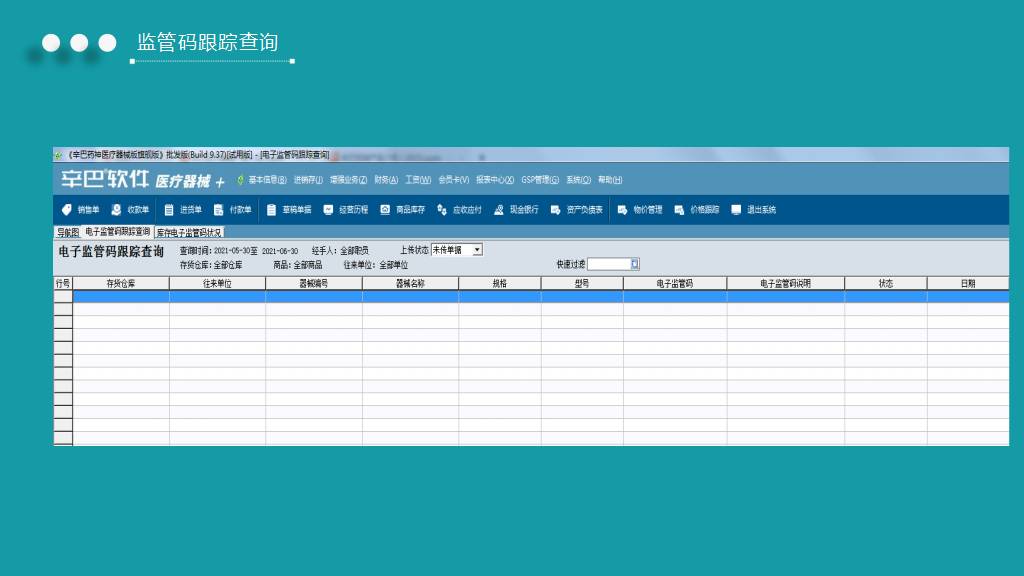Open the 收款单 receipt toolbar icon

point(116,210)
